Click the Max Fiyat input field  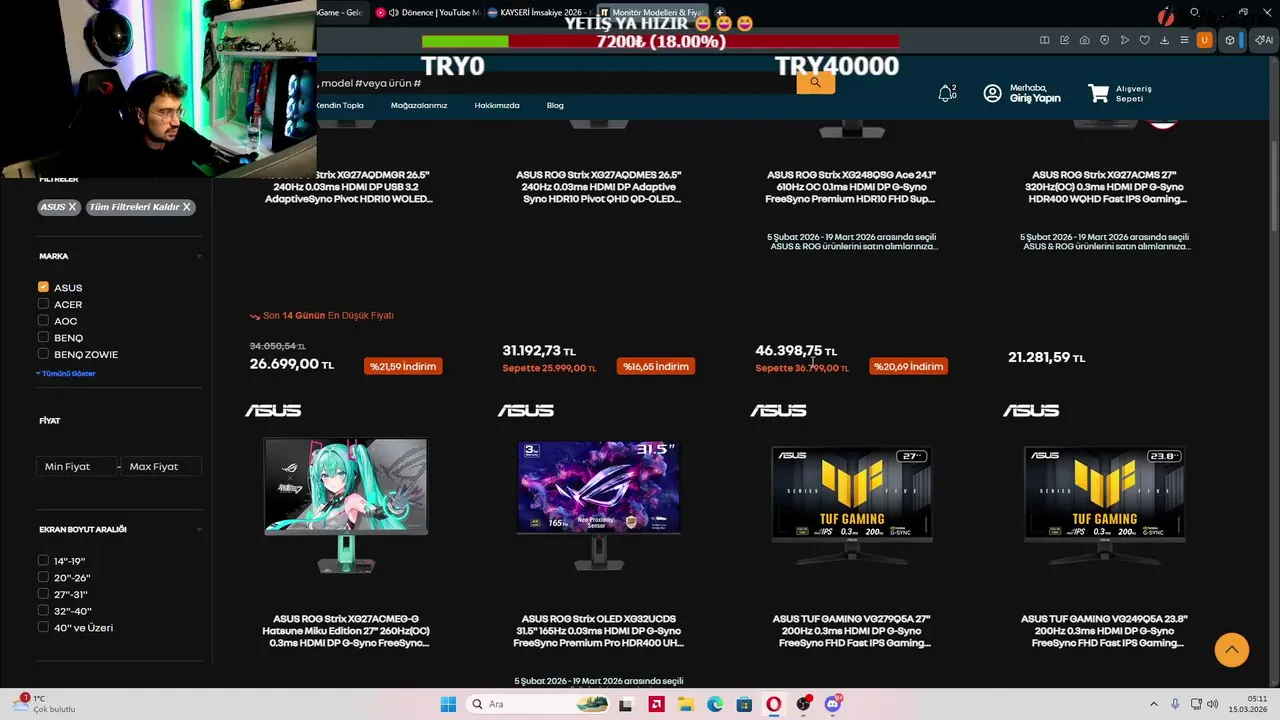click(162, 466)
